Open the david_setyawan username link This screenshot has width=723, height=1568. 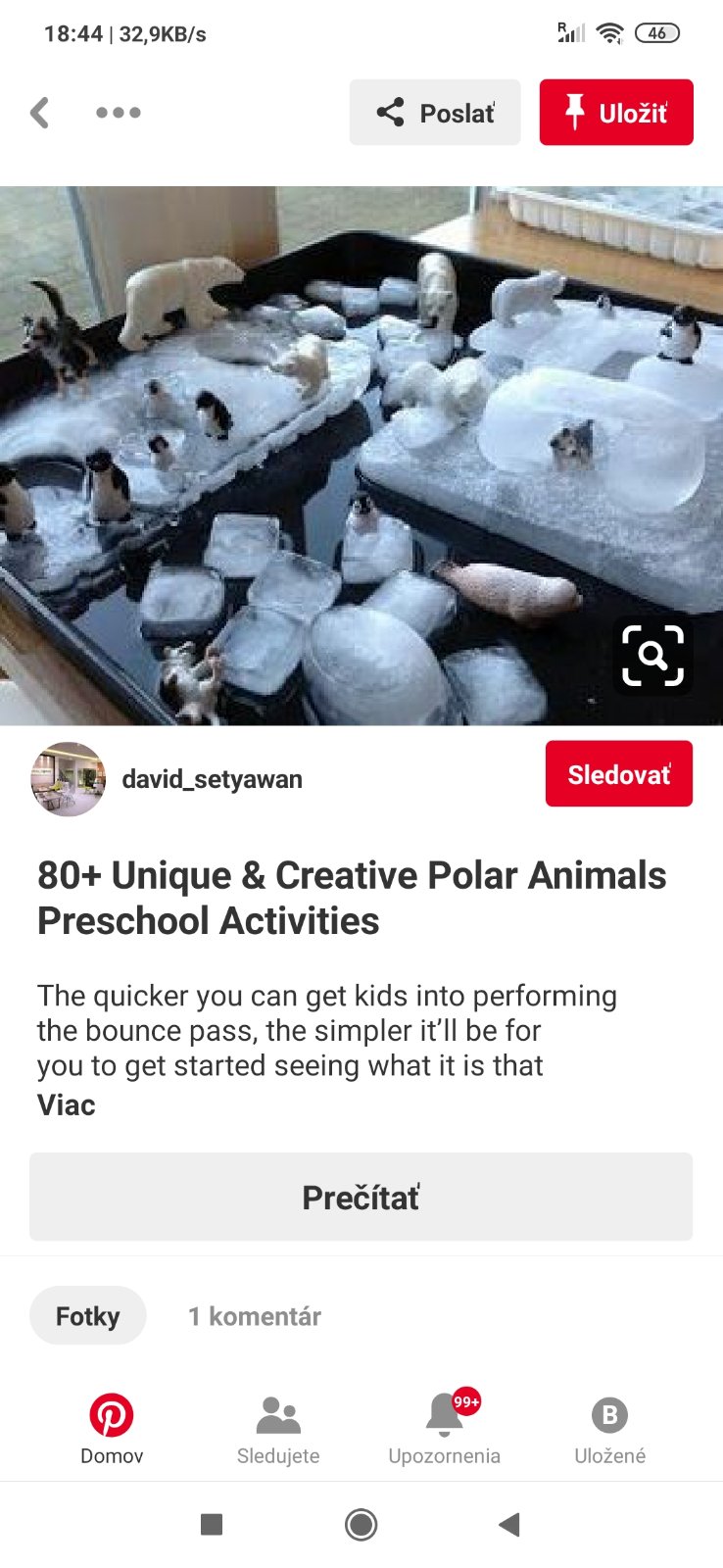pos(212,779)
